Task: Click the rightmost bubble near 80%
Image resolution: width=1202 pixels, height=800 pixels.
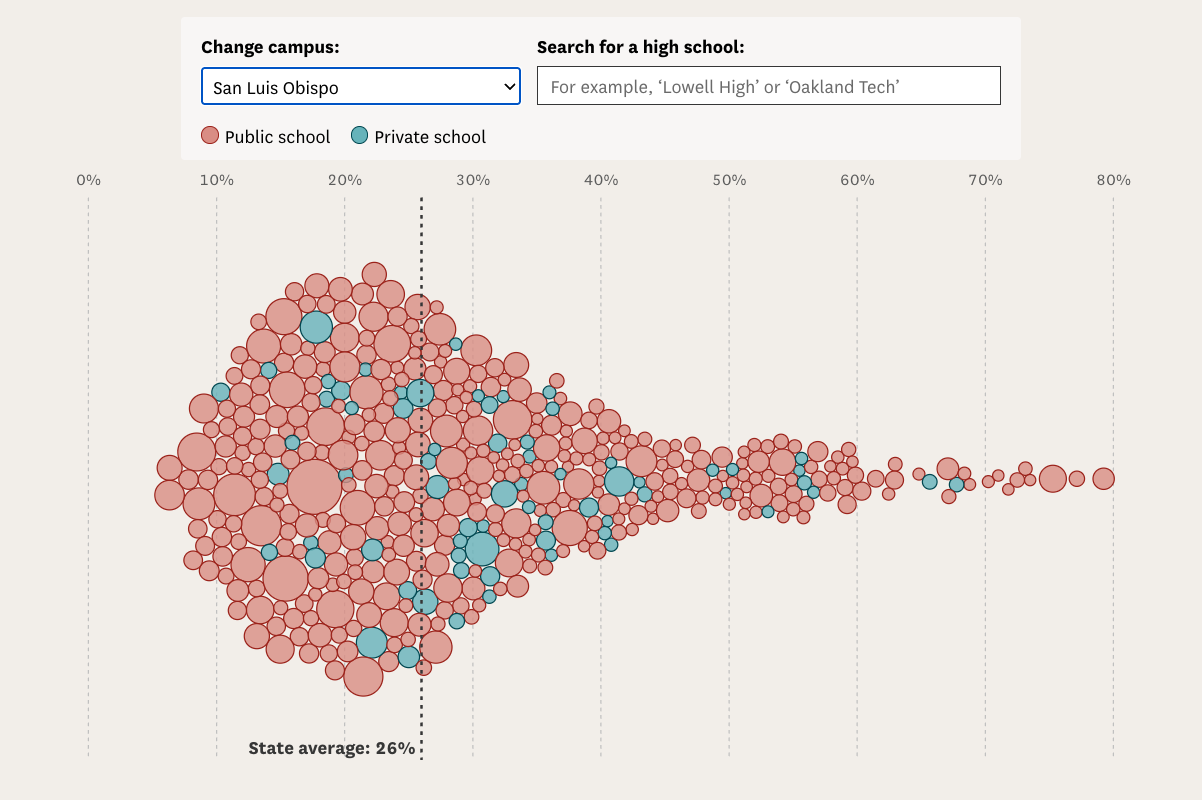Action: 1103,478
